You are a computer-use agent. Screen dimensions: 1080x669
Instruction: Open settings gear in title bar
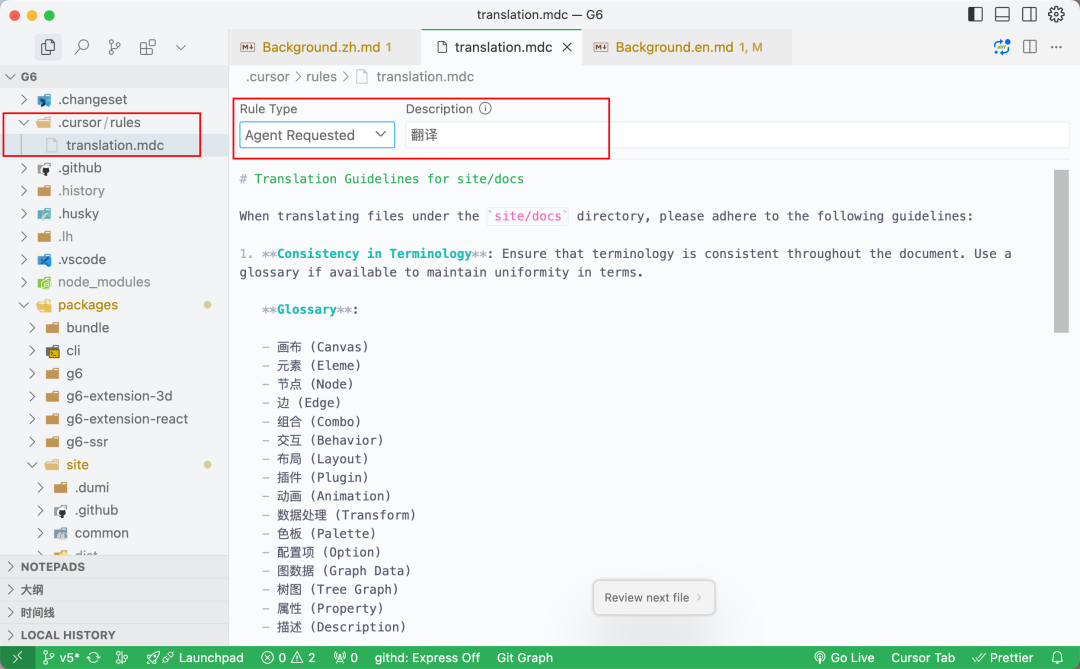pyautogui.click(x=1056, y=14)
